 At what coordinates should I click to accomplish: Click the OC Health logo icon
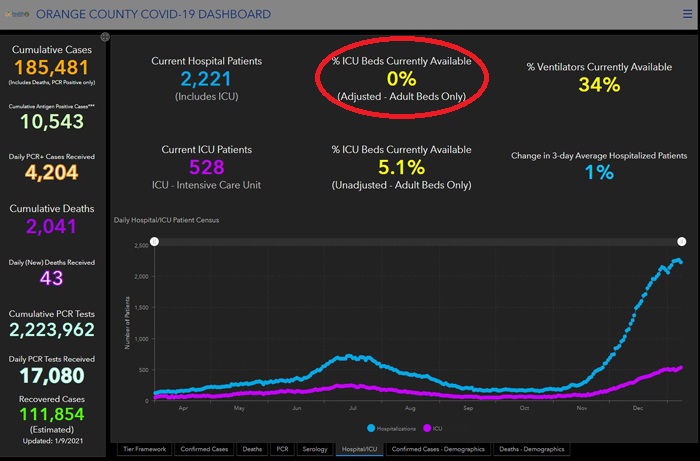(x=17, y=14)
